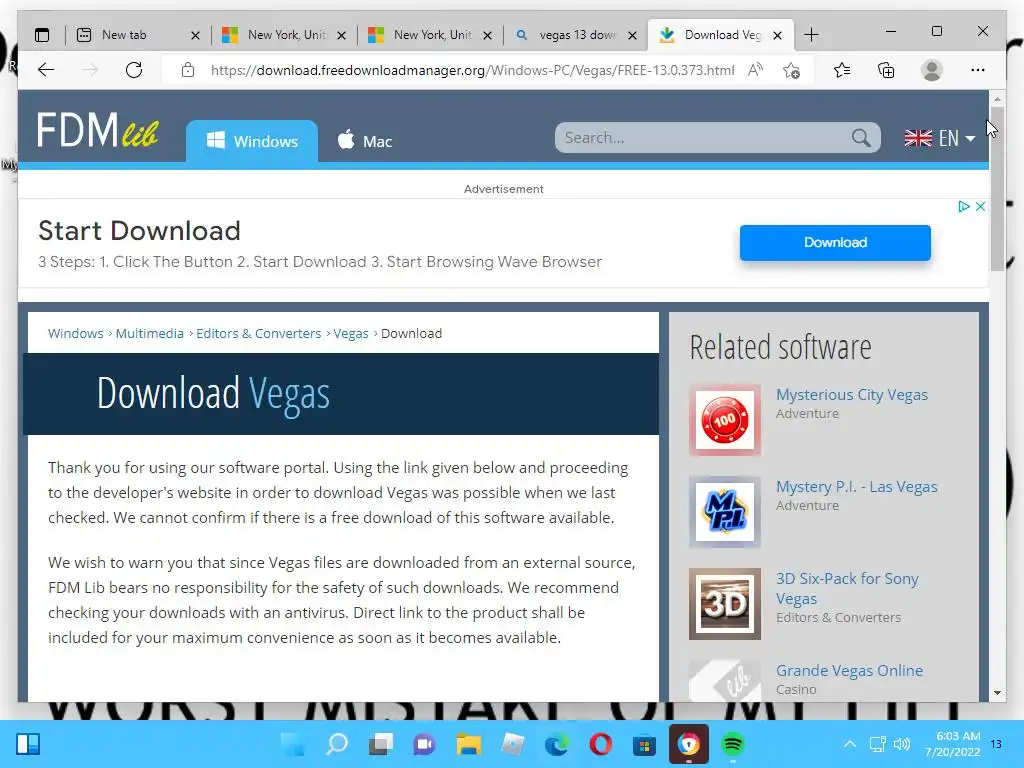Screen dimensions: 1024x768
Task: Open Spotify from the taskbar
Action: click(x=733, y=744)
